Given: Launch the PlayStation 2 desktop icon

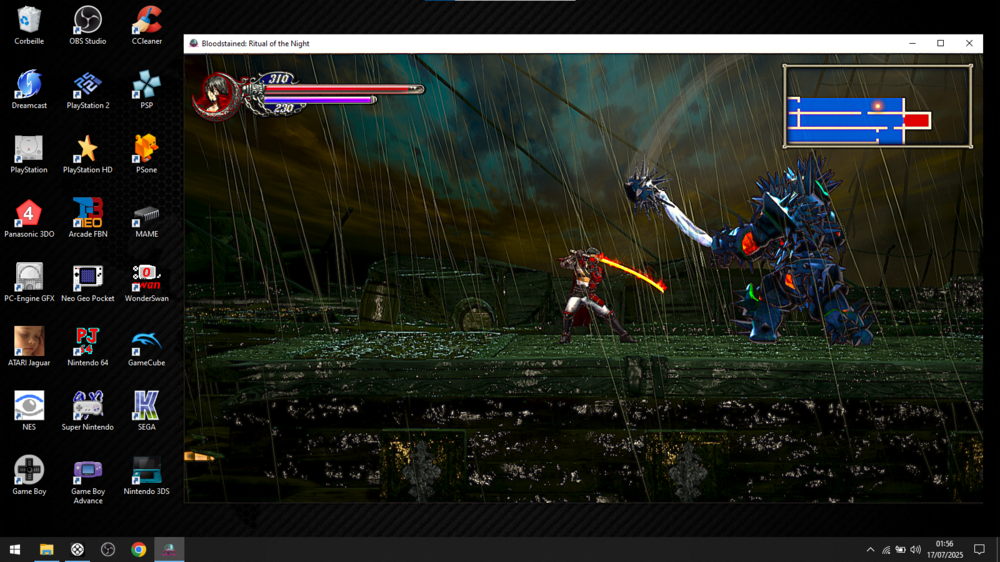Looking at the screenshot, I should coord(88,85).
